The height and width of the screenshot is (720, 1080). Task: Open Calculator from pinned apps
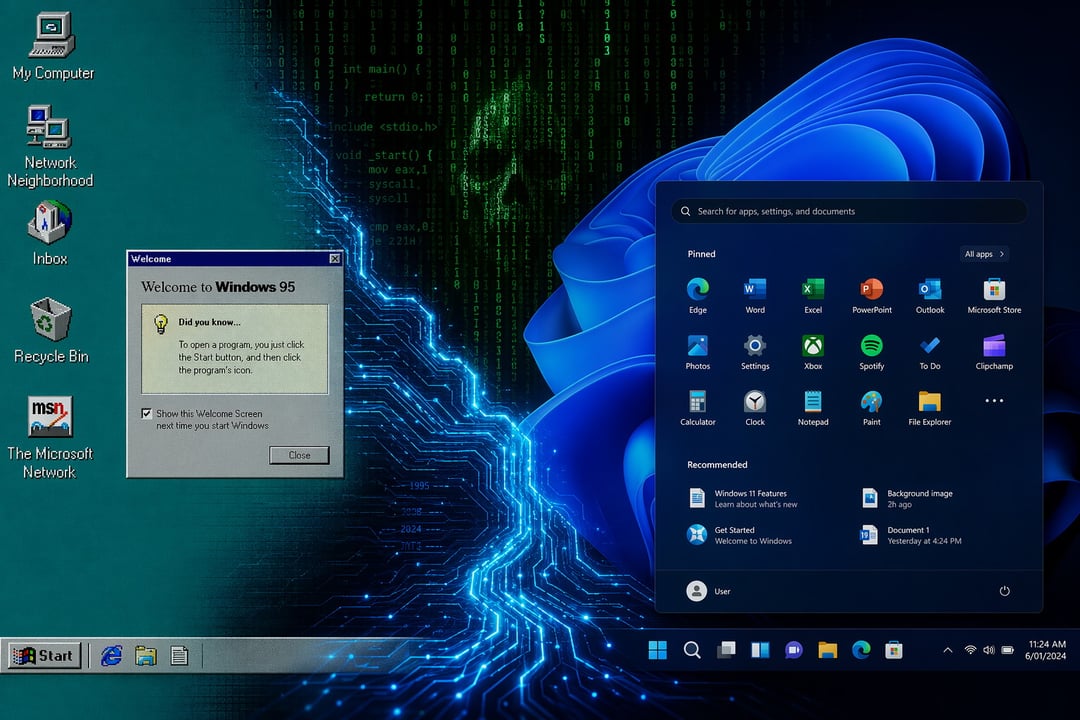pos(698,408)
